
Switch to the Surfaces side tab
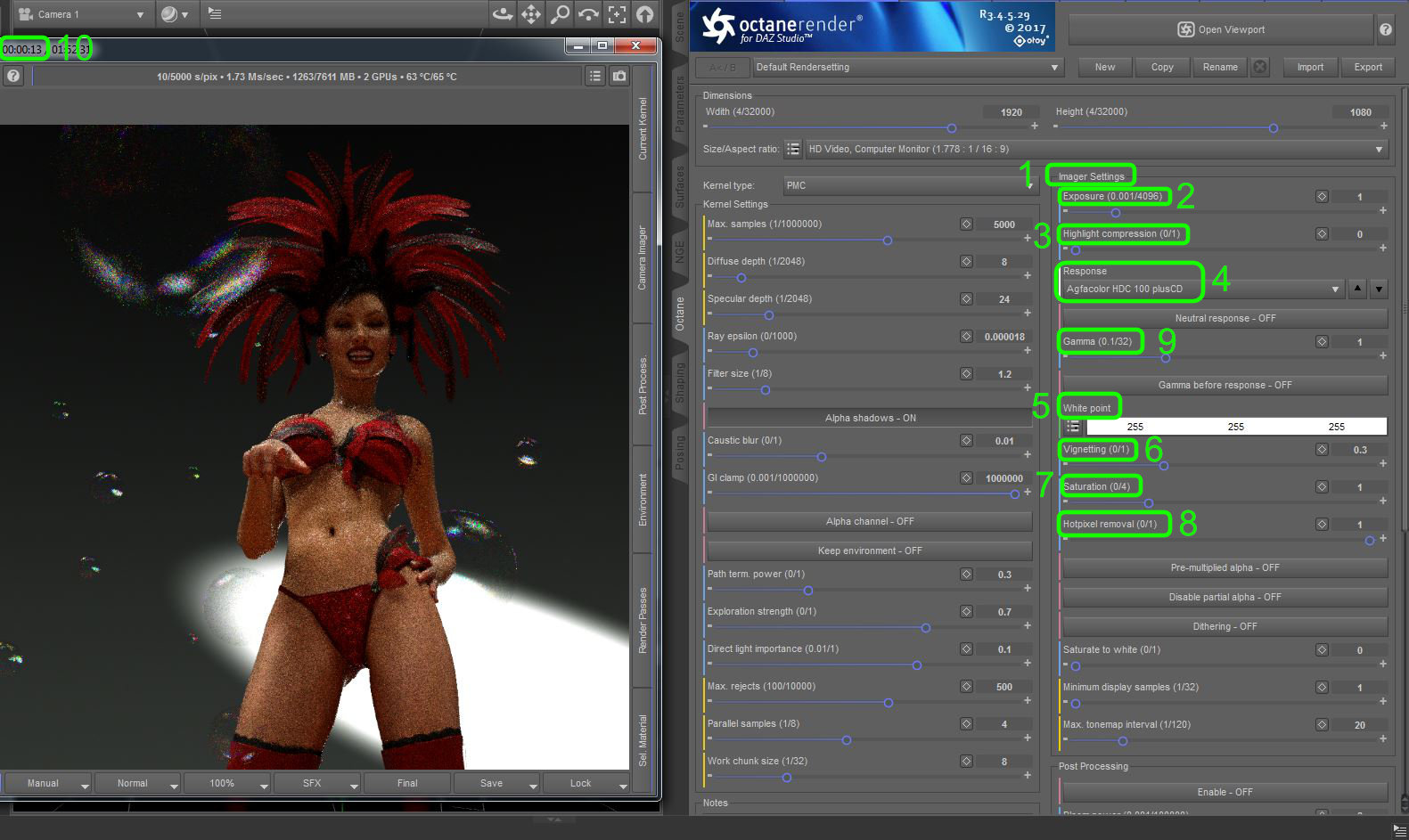(x=679, y=187)
